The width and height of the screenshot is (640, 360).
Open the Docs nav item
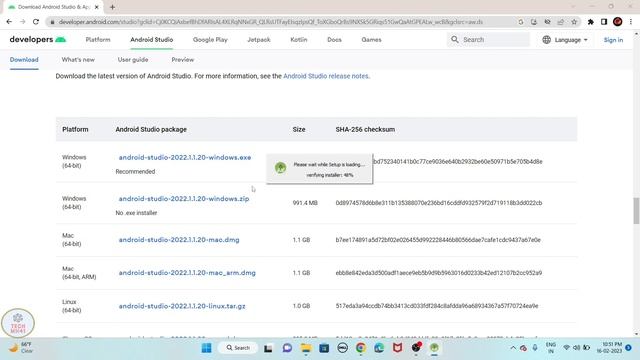(334, 40)
